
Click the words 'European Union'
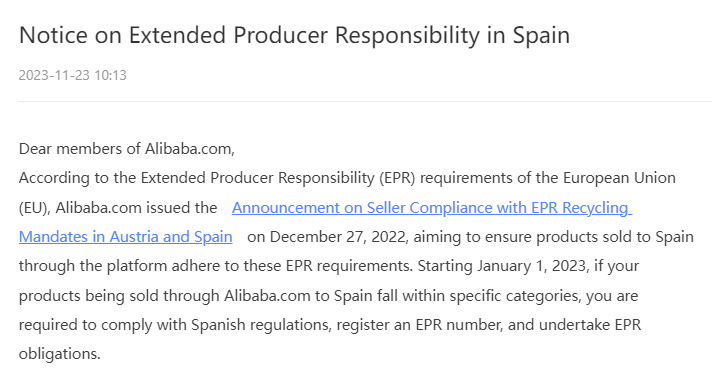[x=619, y=178]
